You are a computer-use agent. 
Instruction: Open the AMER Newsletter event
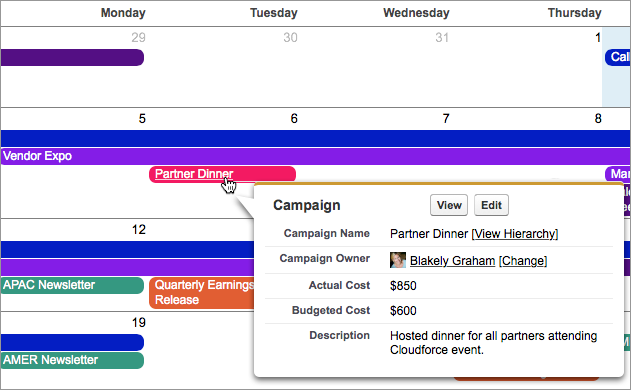[x=72, y=360]
